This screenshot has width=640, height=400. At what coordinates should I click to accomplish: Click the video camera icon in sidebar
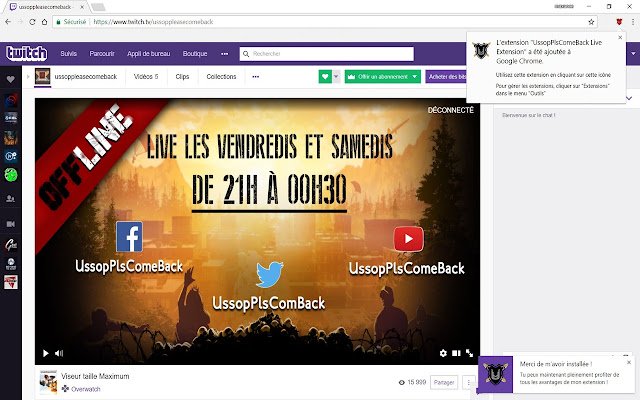pyautogui.click(x=11, y=224)
